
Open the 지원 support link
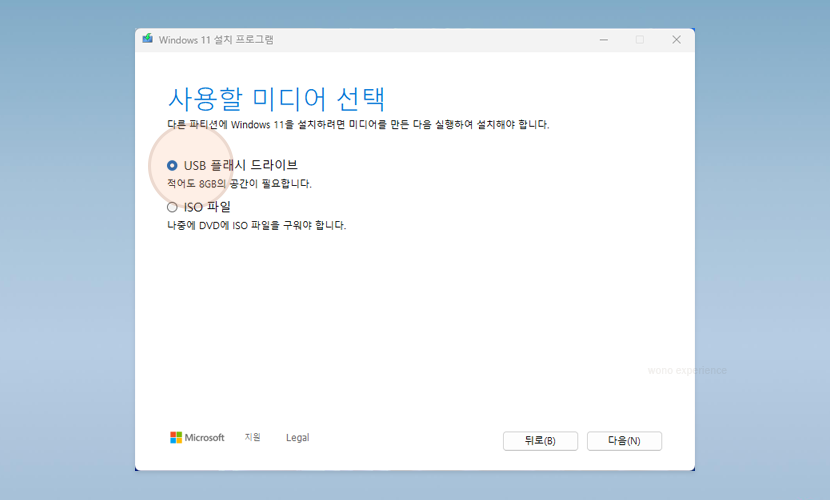[252, 437]
